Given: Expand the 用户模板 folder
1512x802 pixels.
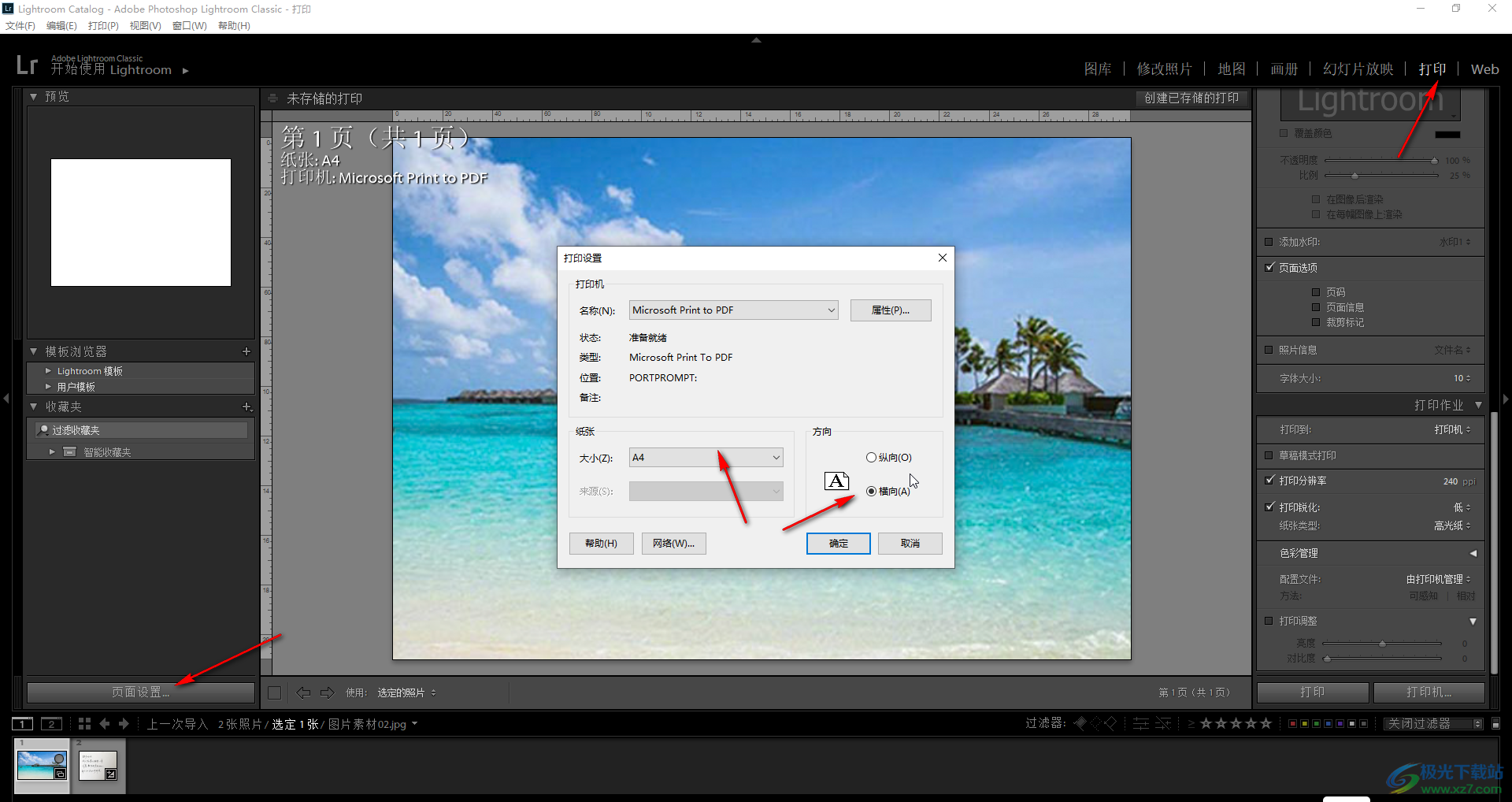Looking at the screenshot, I should click(x=49, y=387).
